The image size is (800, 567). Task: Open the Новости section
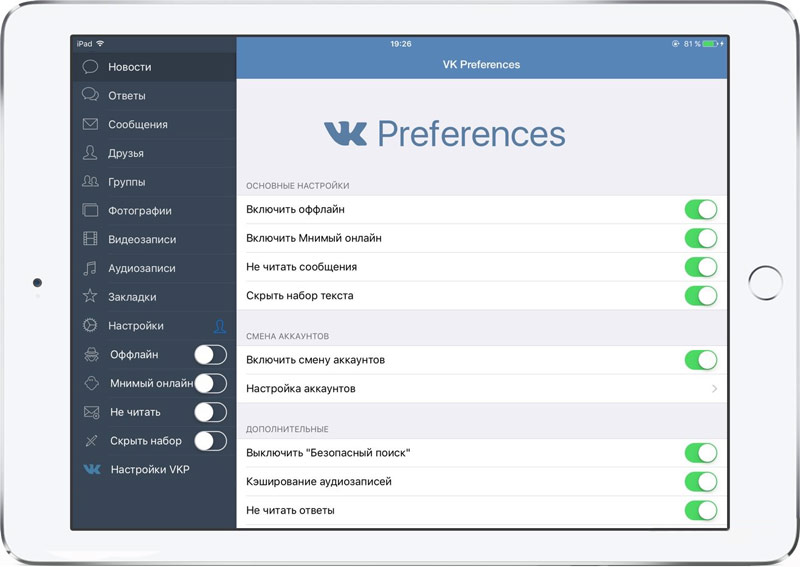[154, 67]
